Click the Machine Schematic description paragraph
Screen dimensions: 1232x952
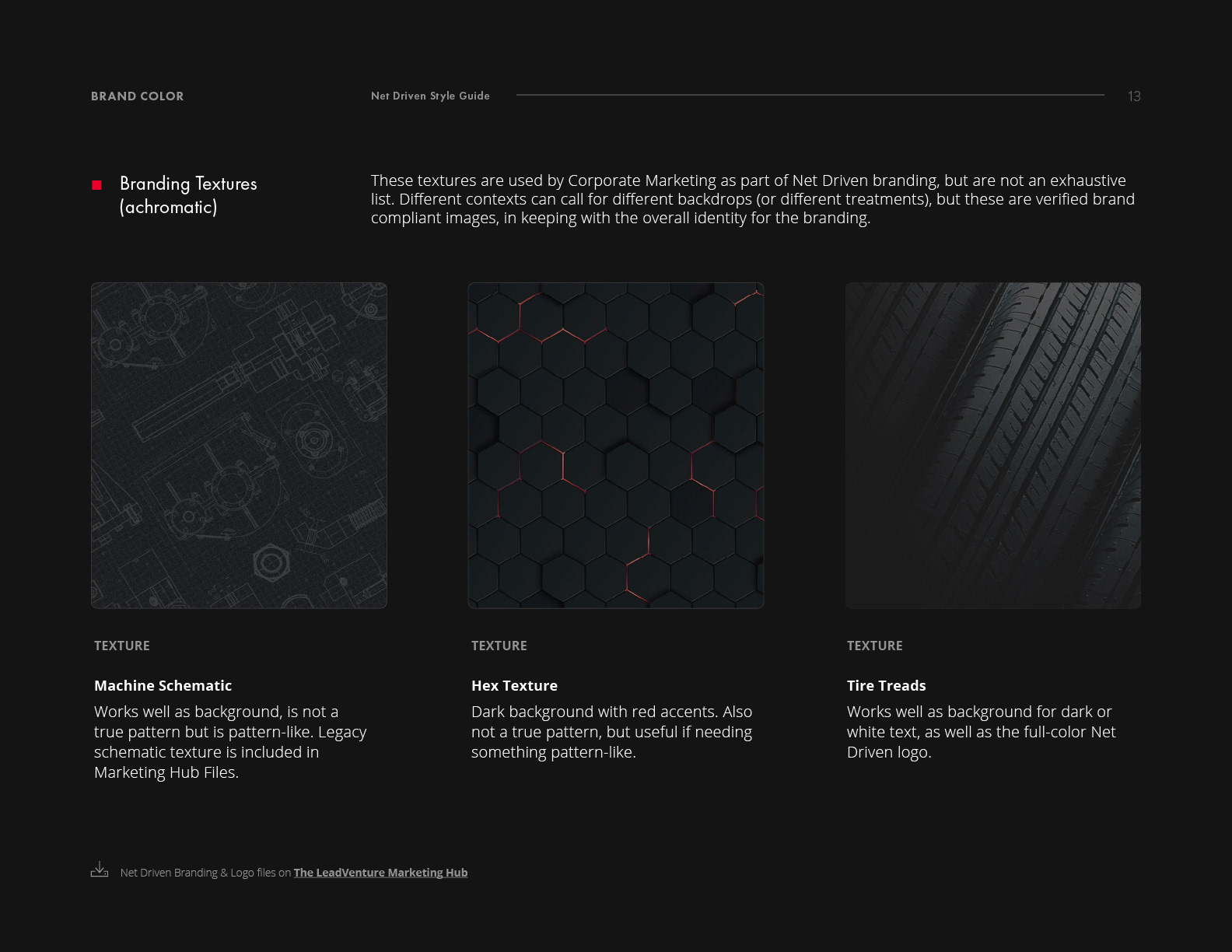[x=230, y=742]
